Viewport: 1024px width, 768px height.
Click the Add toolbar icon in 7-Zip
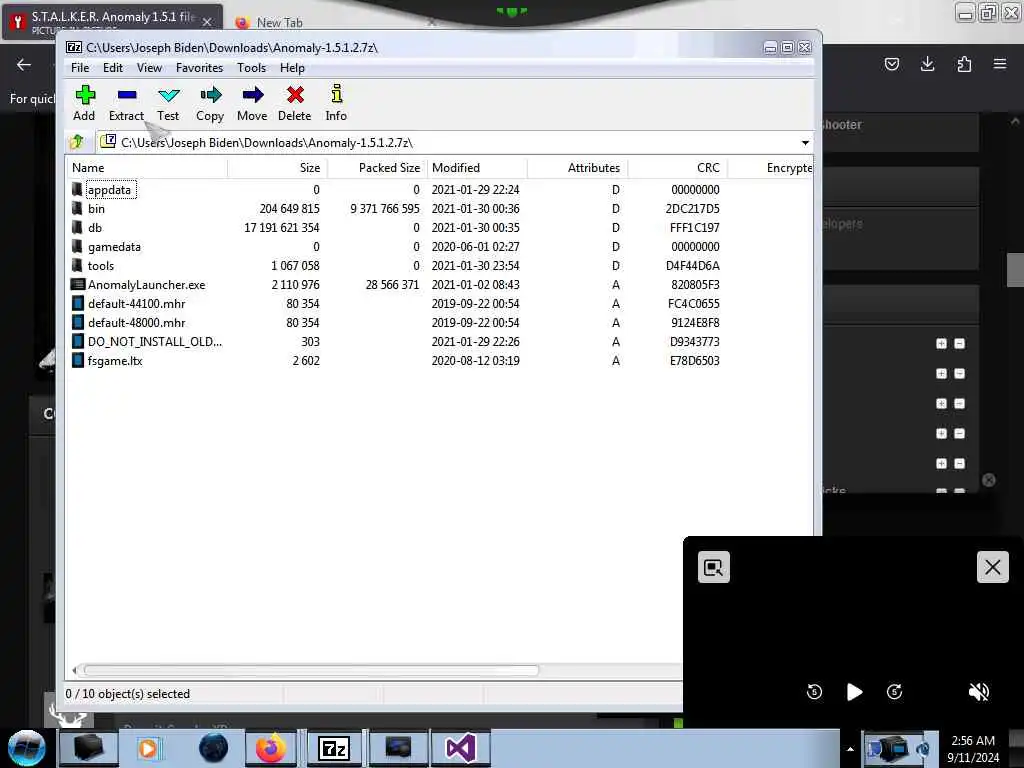(x=84, y=103)
